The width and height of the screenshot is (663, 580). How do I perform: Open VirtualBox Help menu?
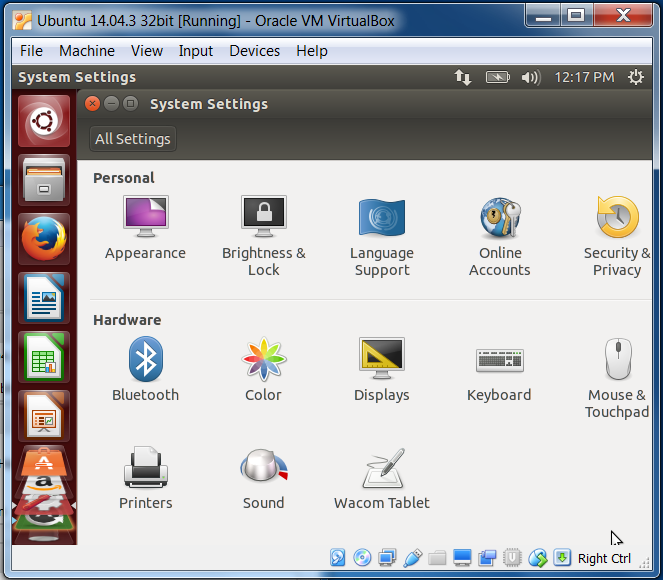click(312, 51)
